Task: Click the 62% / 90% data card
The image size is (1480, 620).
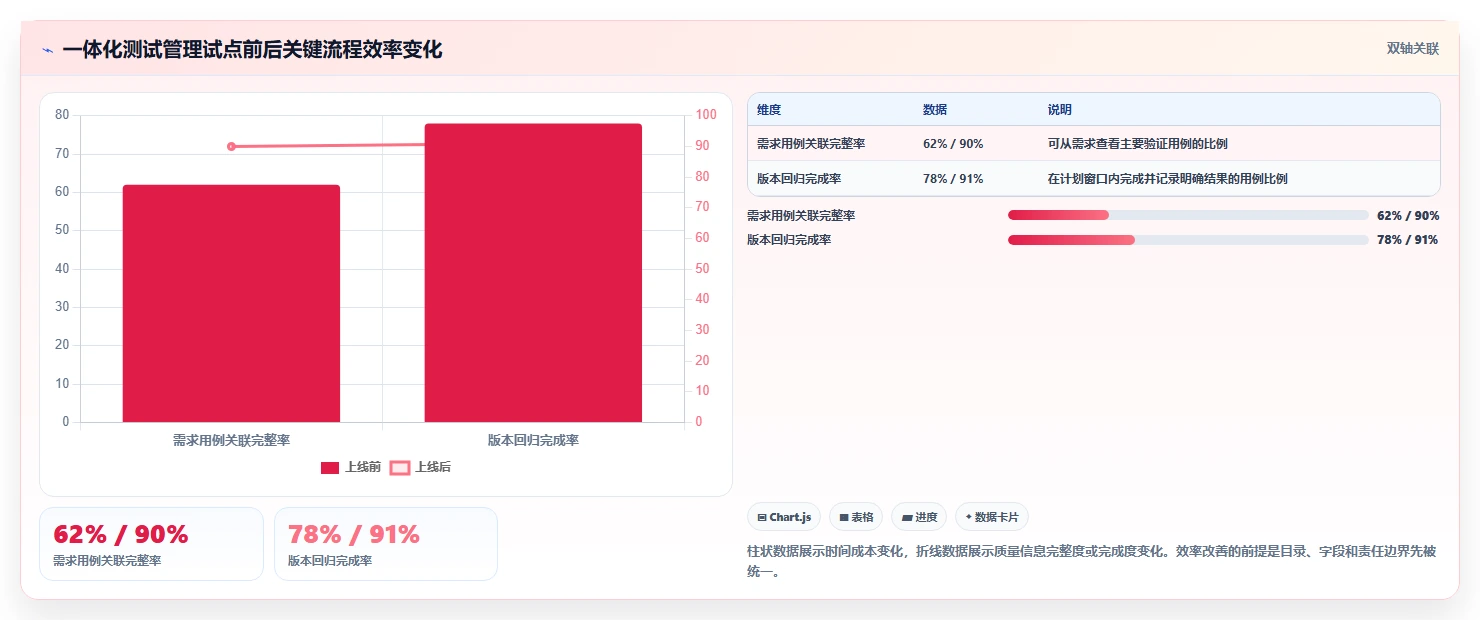Action: (x=152, y=544)
